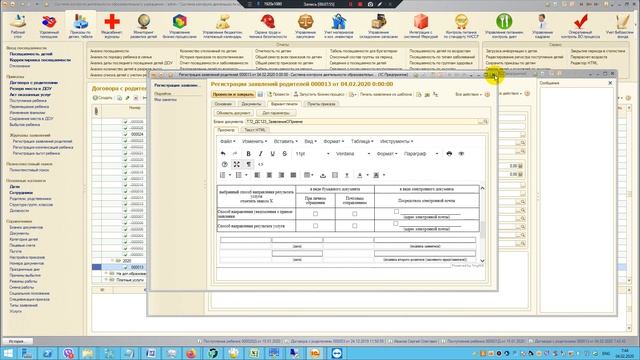Click the Обновить документ button
The image size is (640, 360).
click(x=233, y=113)
